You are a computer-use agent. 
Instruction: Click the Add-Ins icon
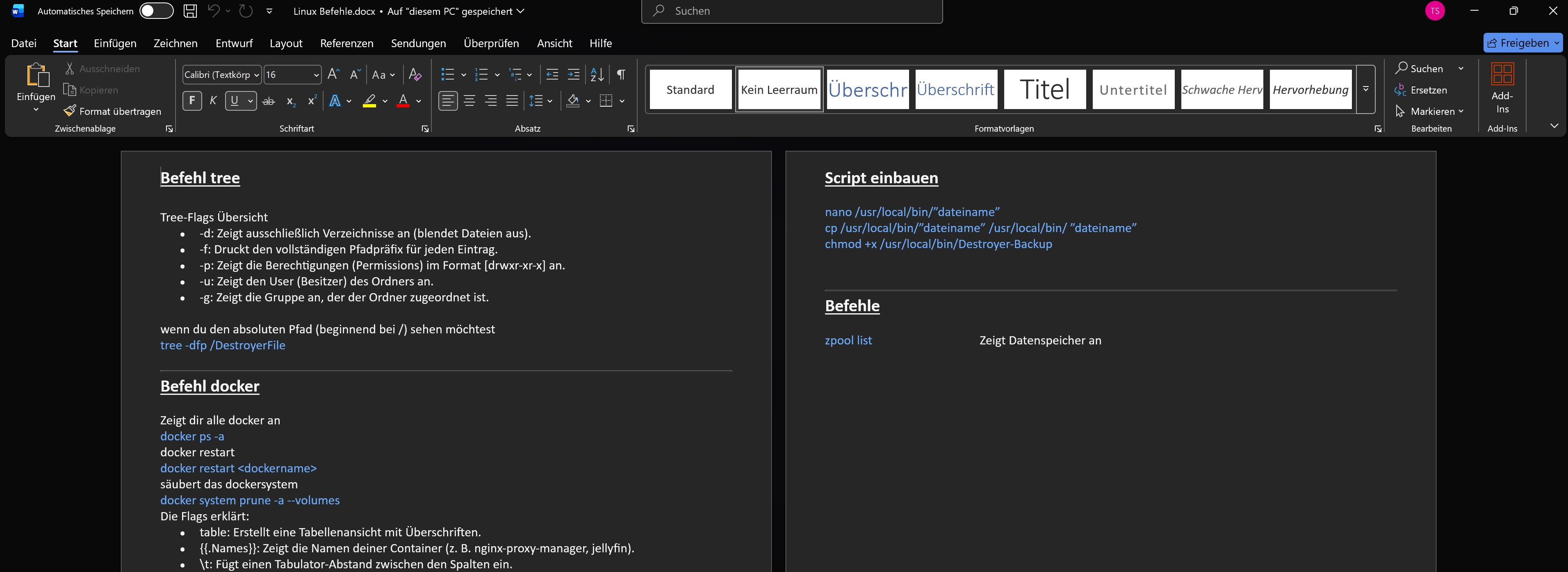1502,74
